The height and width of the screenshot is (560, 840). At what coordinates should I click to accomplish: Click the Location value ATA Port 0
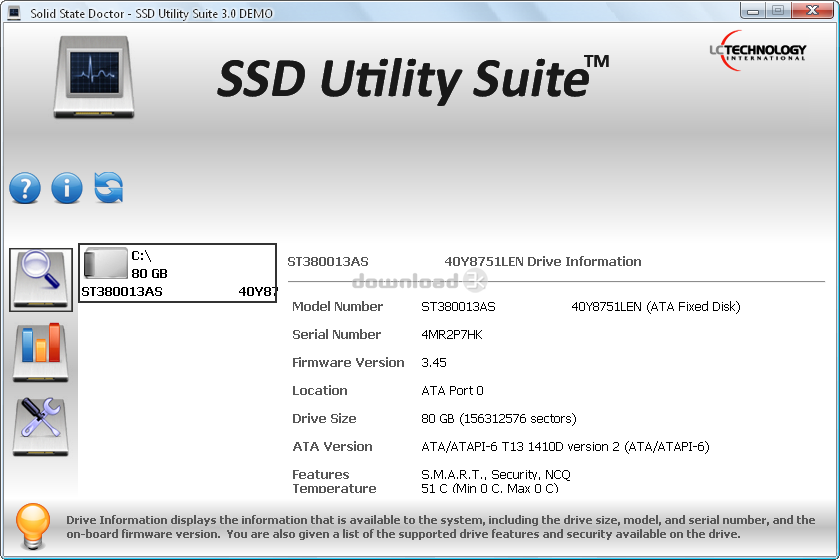pos(452,391)
